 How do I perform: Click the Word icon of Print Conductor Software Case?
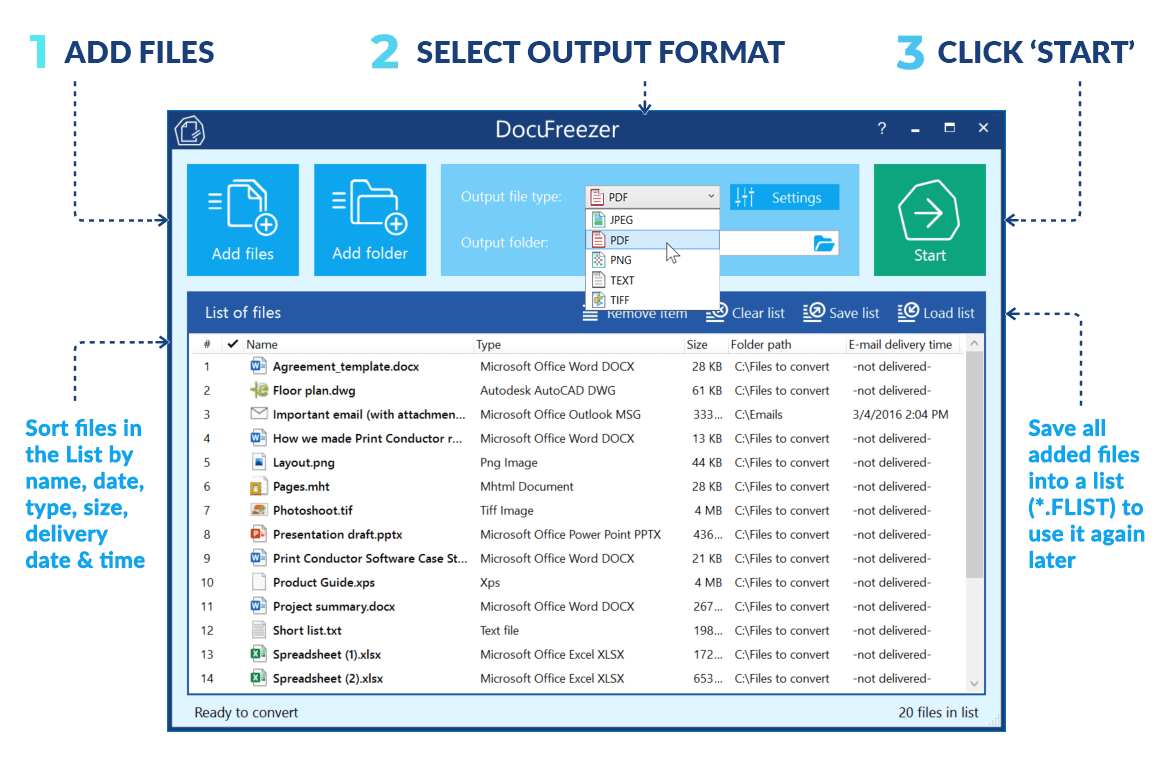tap(258, 558)
